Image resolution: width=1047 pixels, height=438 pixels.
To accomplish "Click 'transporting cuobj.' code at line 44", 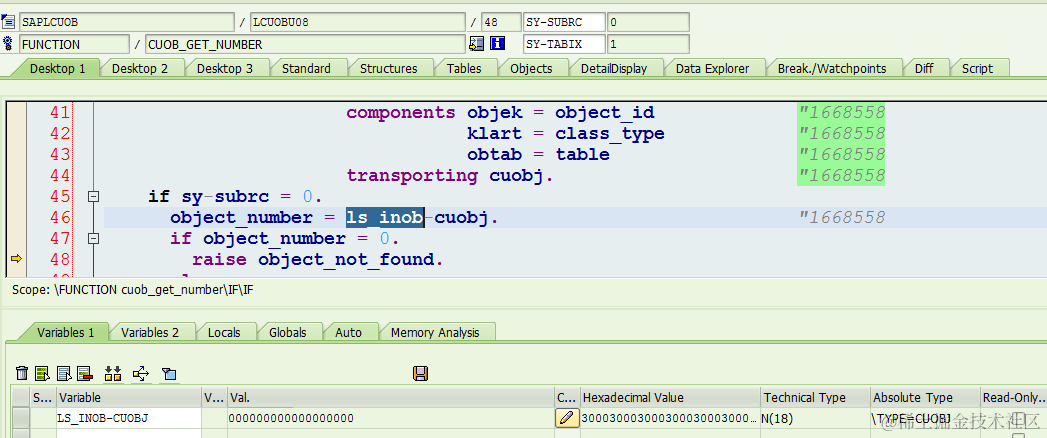I will [x=450, y=176].
